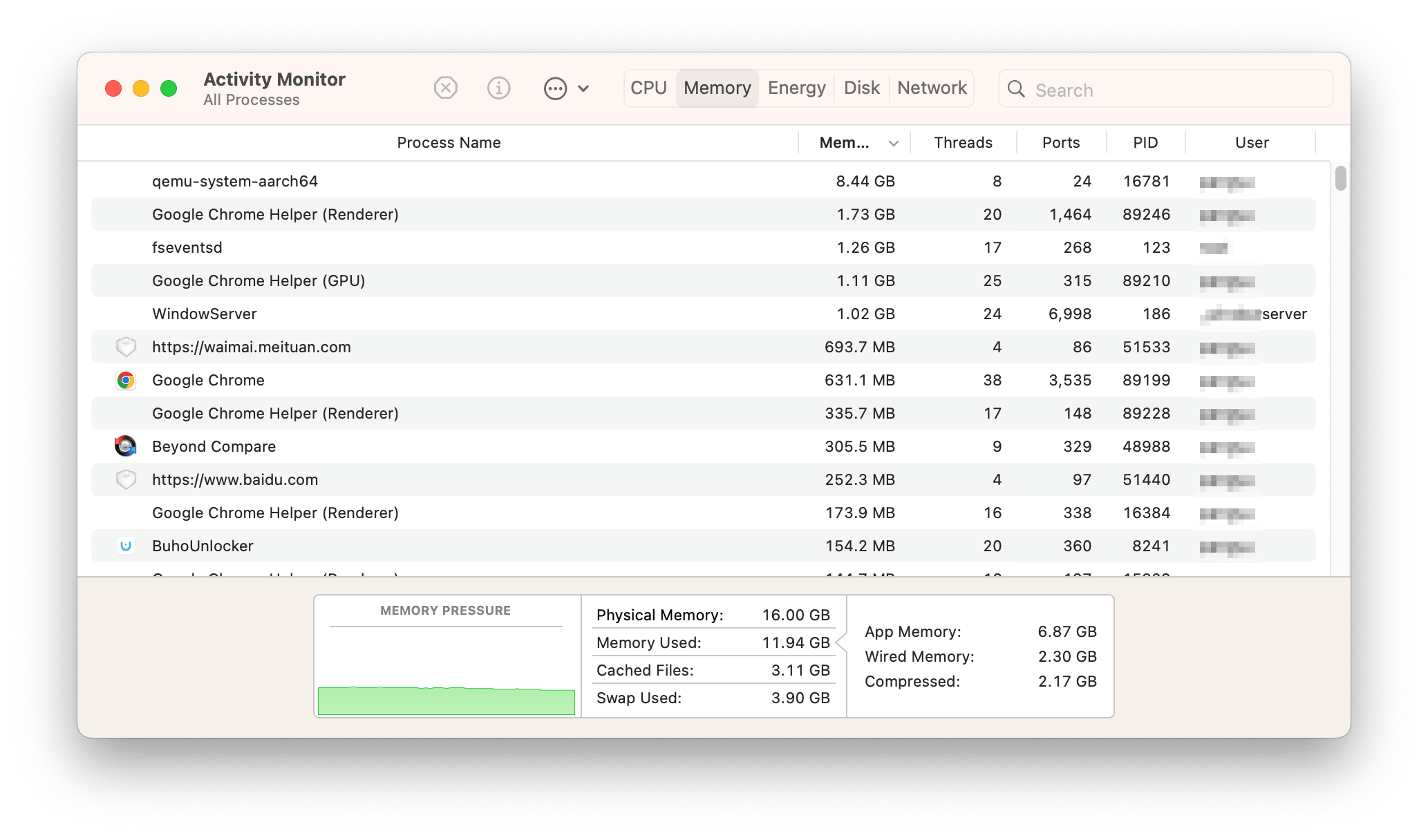1428x840 pixels.
Task: Select Chrome Helper (Renderer) row using 335.7 MB
Action: tap(703, 413)
